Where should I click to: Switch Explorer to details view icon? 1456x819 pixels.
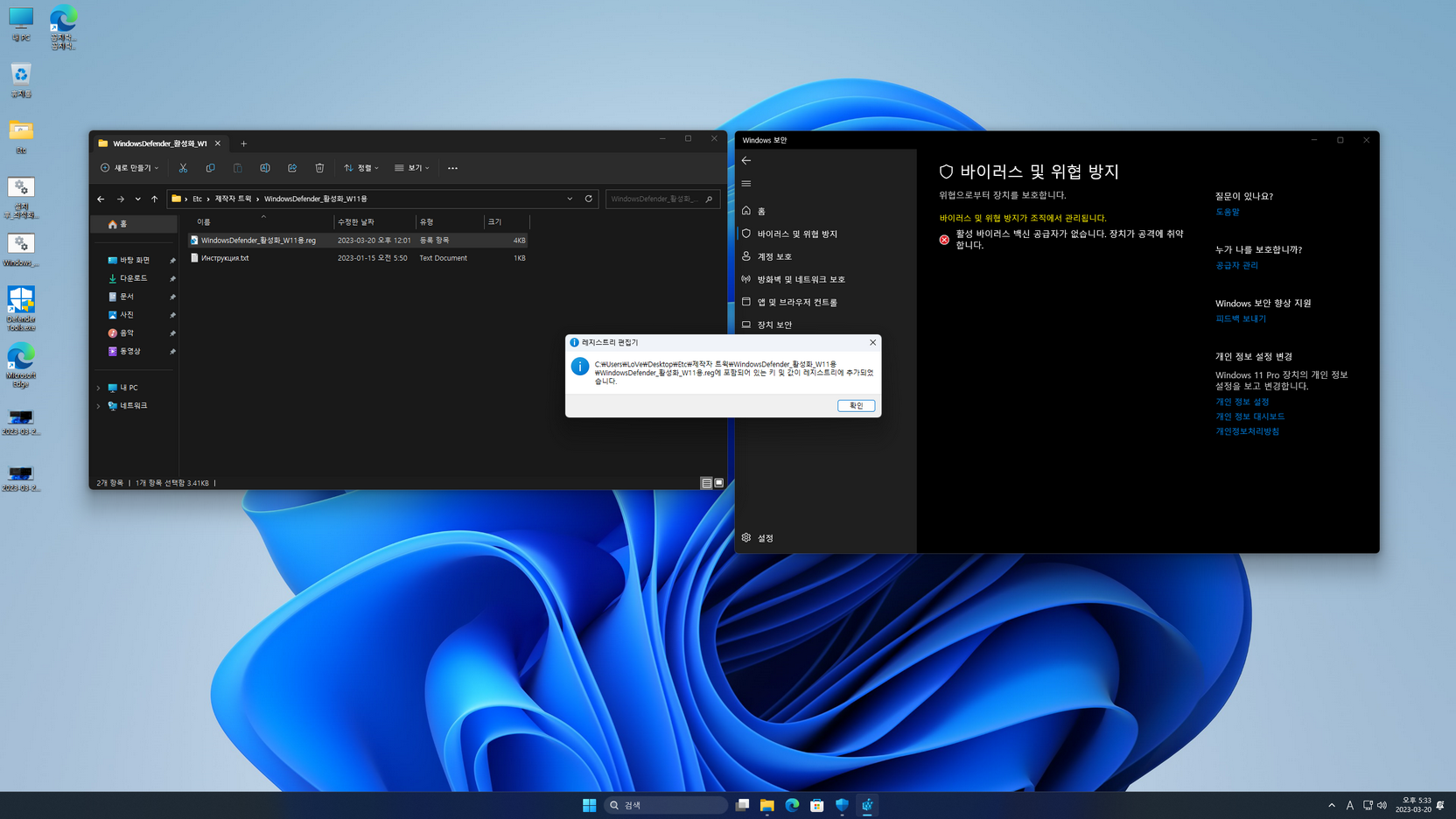pos(706,483)
